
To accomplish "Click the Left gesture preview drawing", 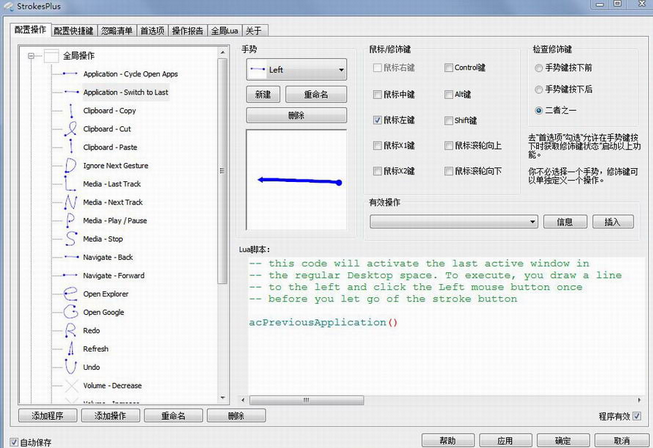I will (297, 179).
